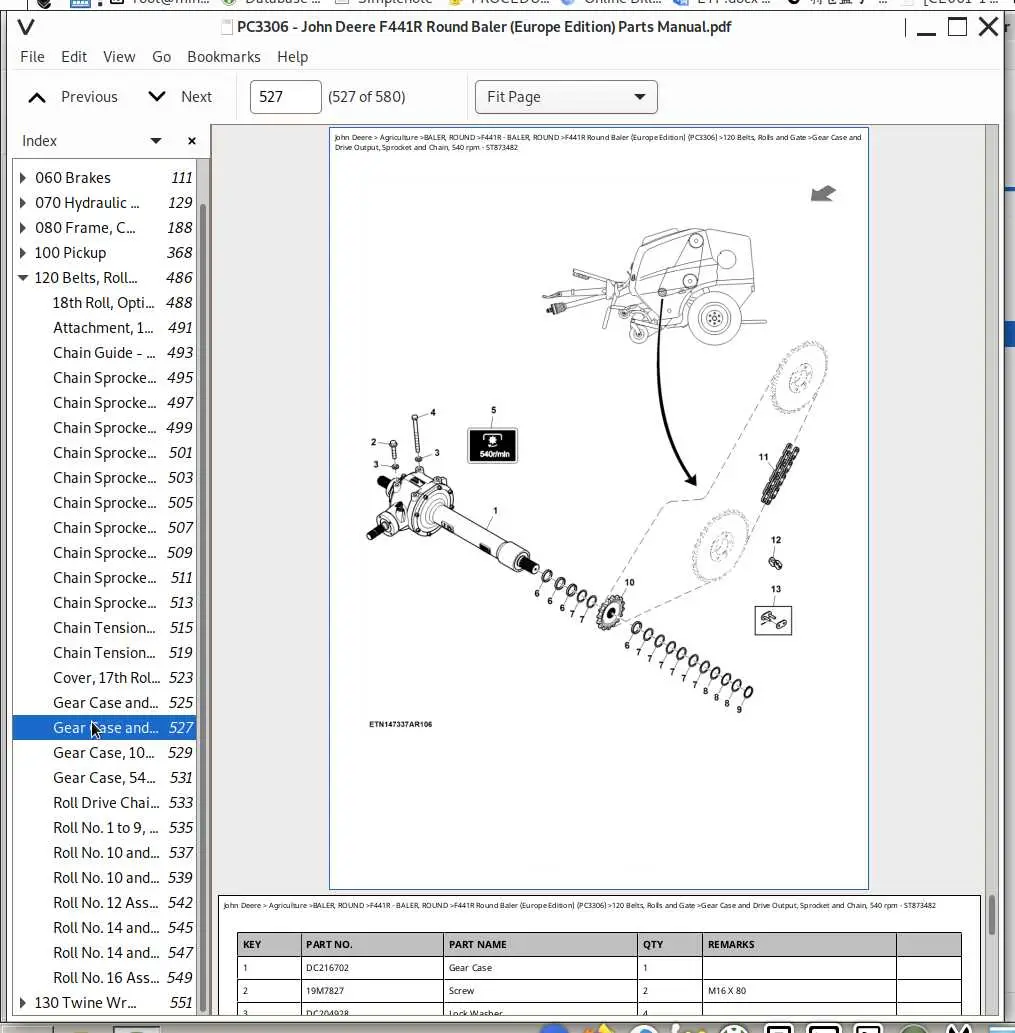
Task: Click the Next page down-arrow icon
Action: pos(157,97)
